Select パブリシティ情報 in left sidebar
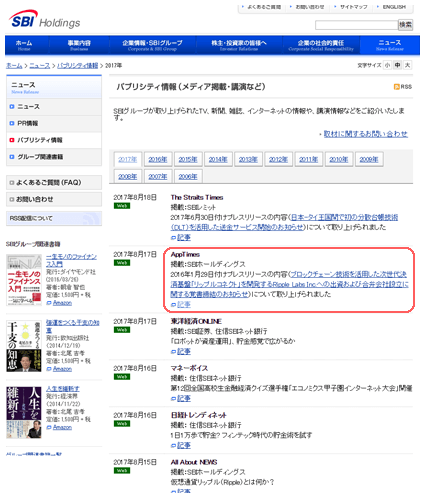 (x=54, y=140)
